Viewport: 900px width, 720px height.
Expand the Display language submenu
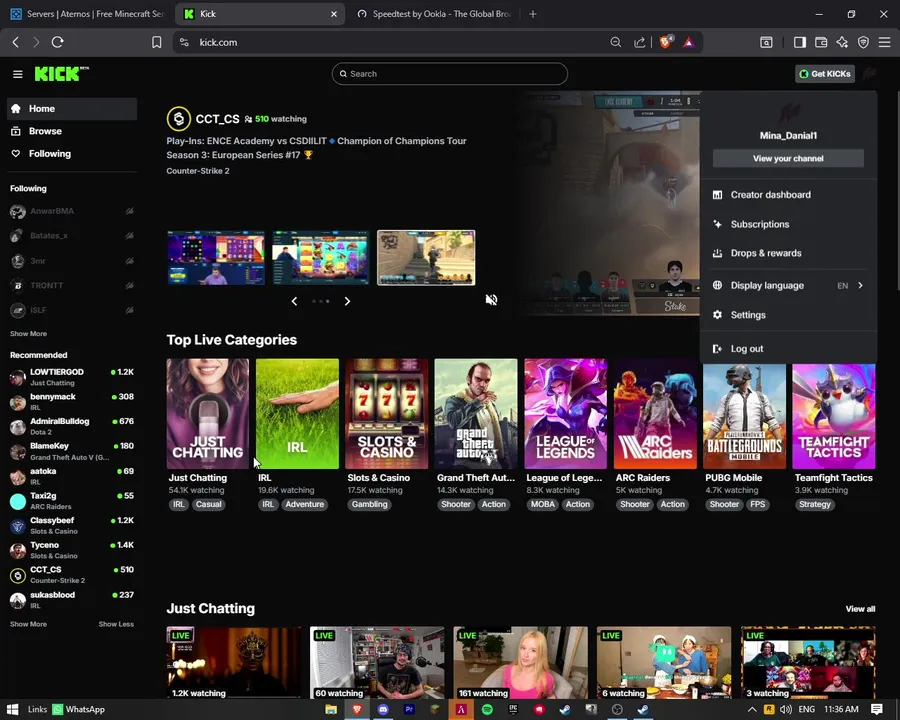click(788, 285)
